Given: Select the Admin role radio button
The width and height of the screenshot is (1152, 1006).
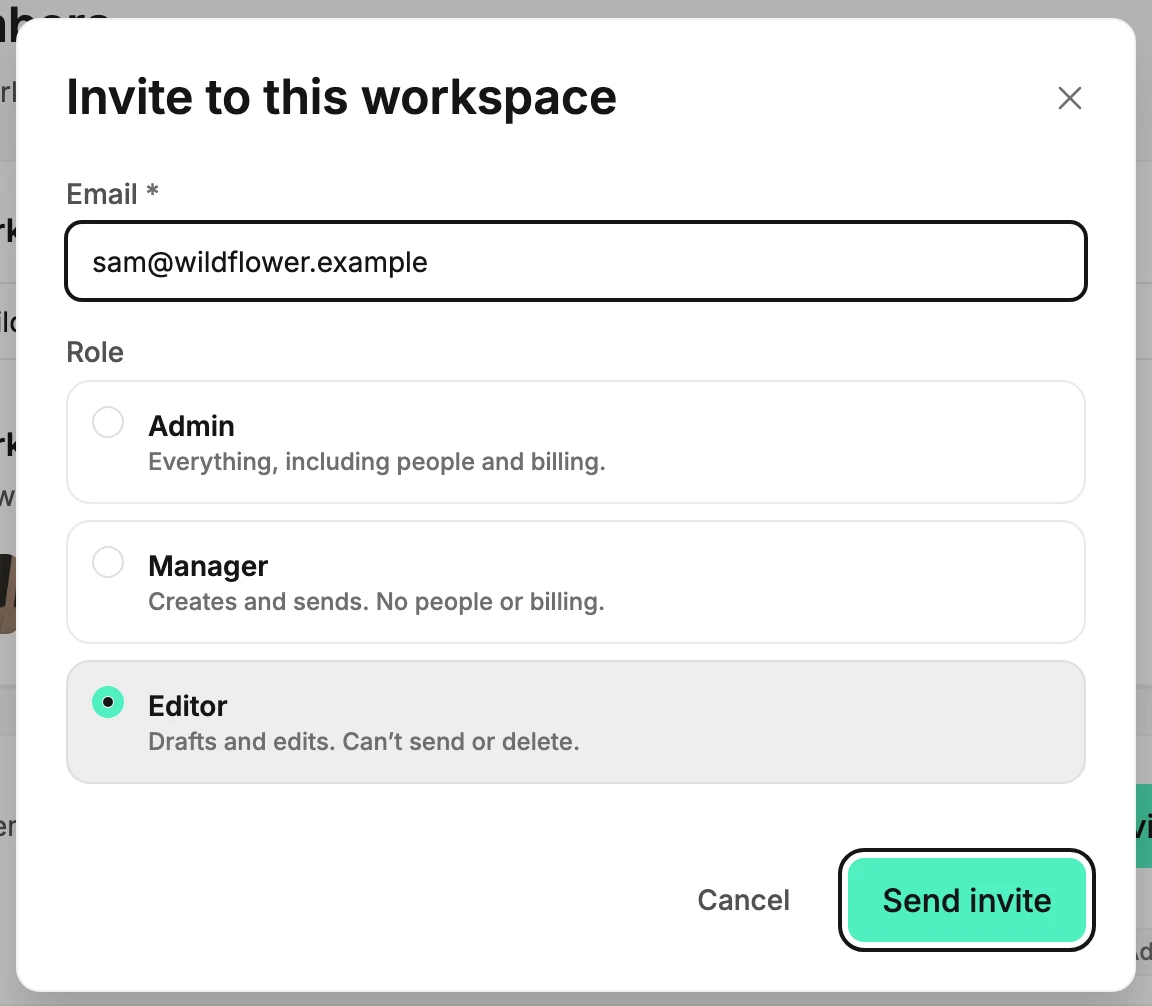Looking at the screenshot, I should (x=108, y=423).
